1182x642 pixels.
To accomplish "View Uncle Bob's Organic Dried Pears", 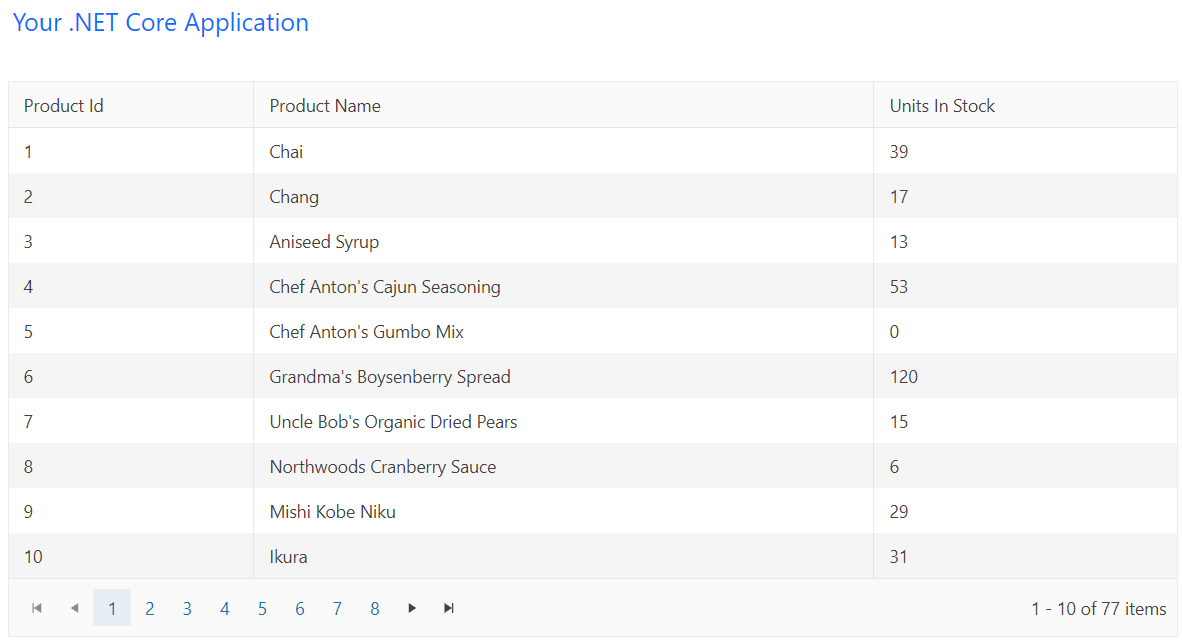I will pos(393,421).
